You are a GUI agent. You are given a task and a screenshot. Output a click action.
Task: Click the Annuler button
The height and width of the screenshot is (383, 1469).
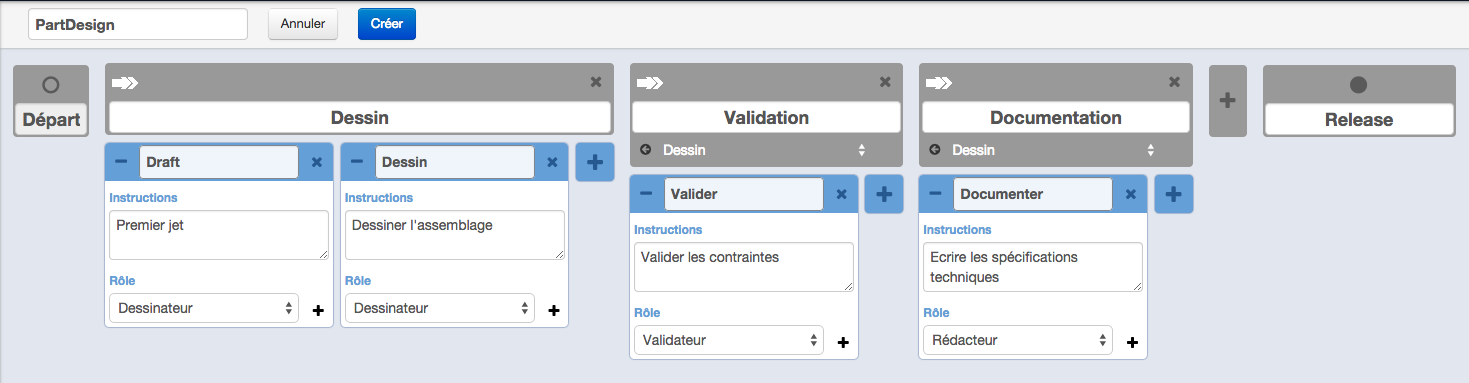click(303, 24)
